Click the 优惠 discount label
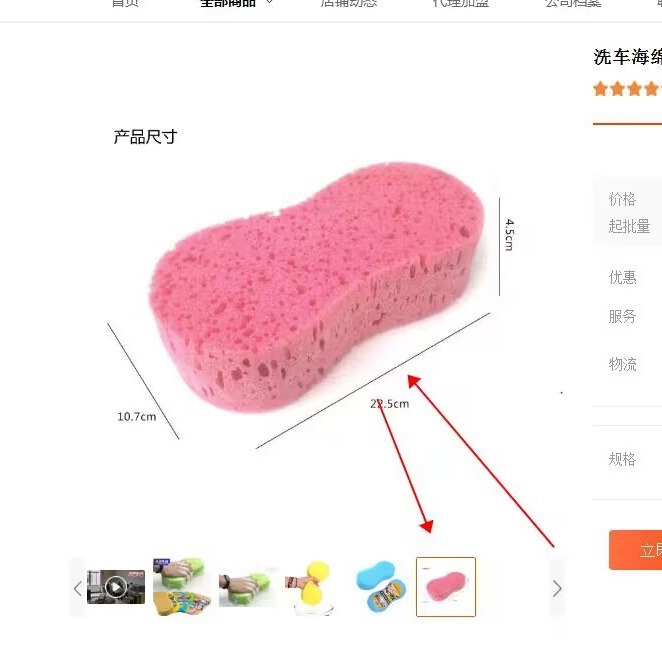The width and height of the screenshot is (662, 662). click(622, 277)
